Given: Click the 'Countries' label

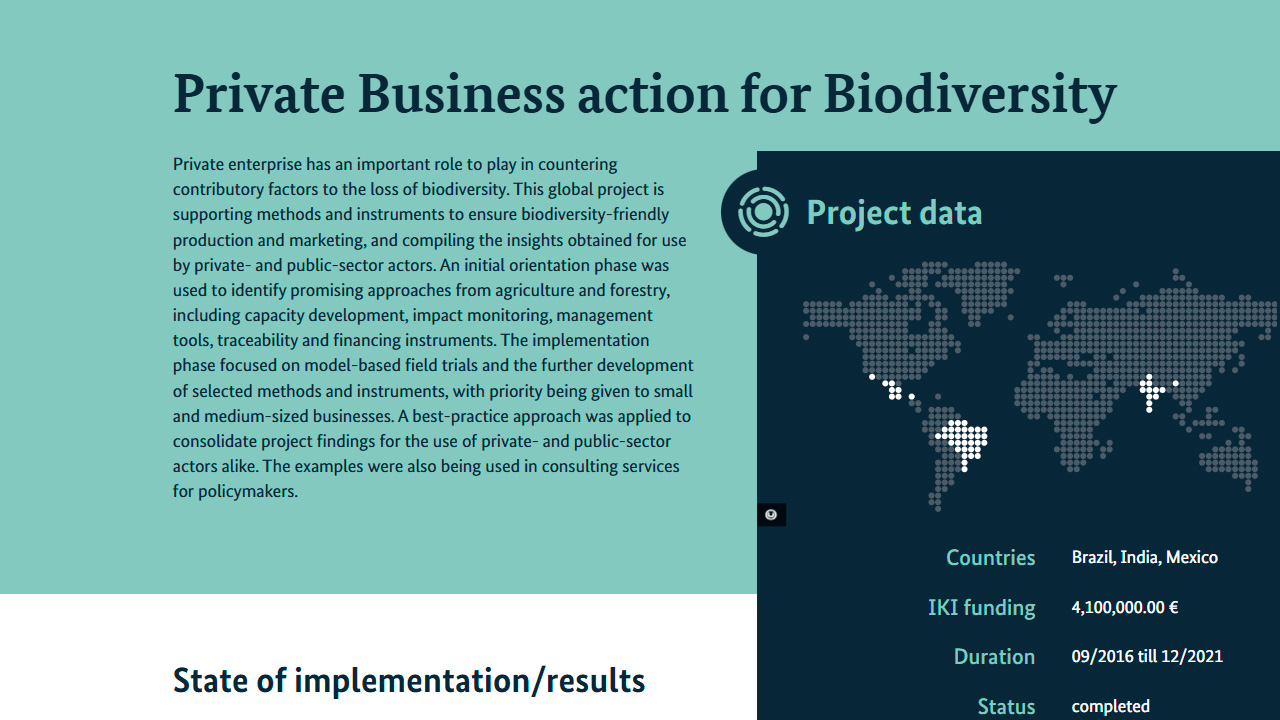Looking at the screenshot, I should tap(990, 558).
